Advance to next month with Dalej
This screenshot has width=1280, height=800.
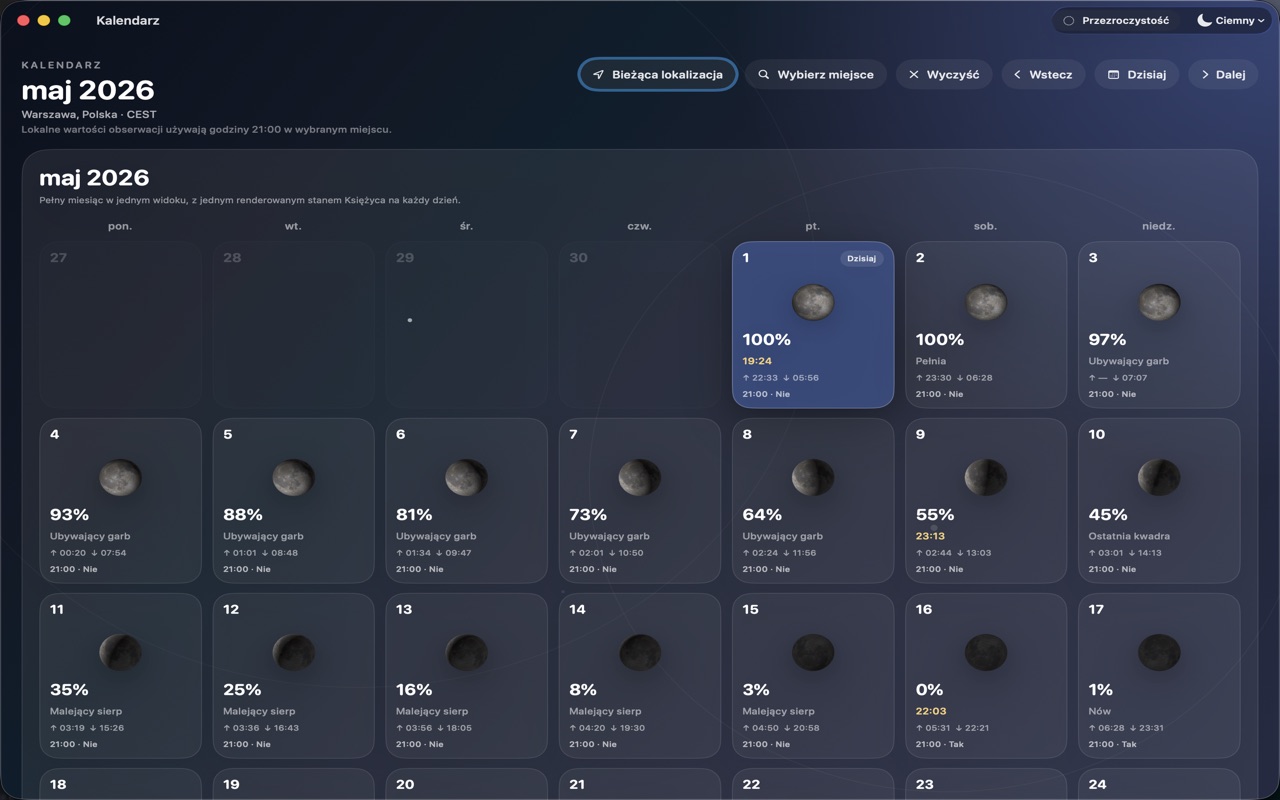click(x=1223, y=74)
